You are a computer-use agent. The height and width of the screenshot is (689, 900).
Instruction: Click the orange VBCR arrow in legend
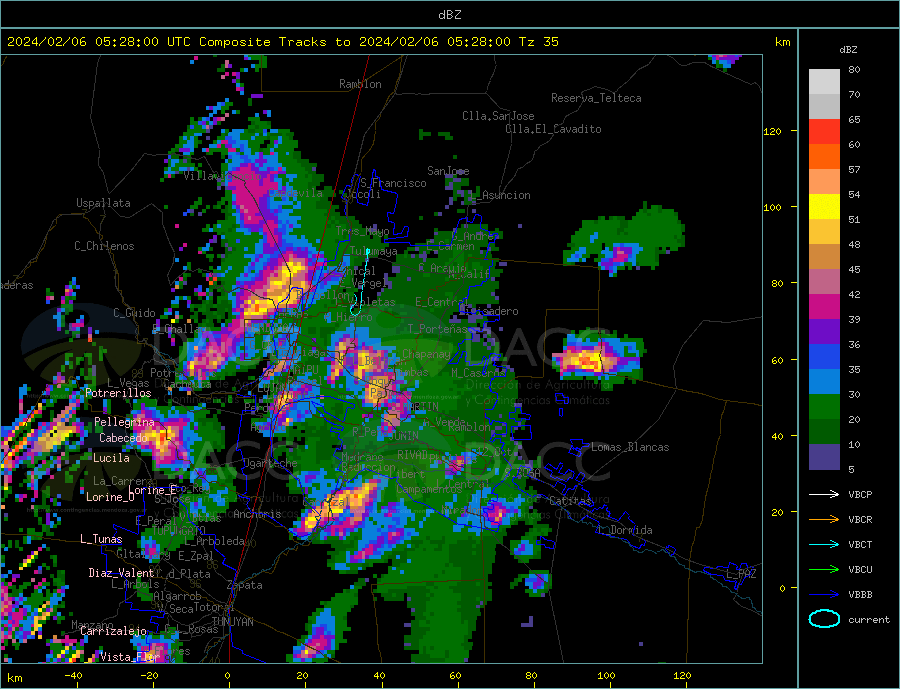coord(824,520)
